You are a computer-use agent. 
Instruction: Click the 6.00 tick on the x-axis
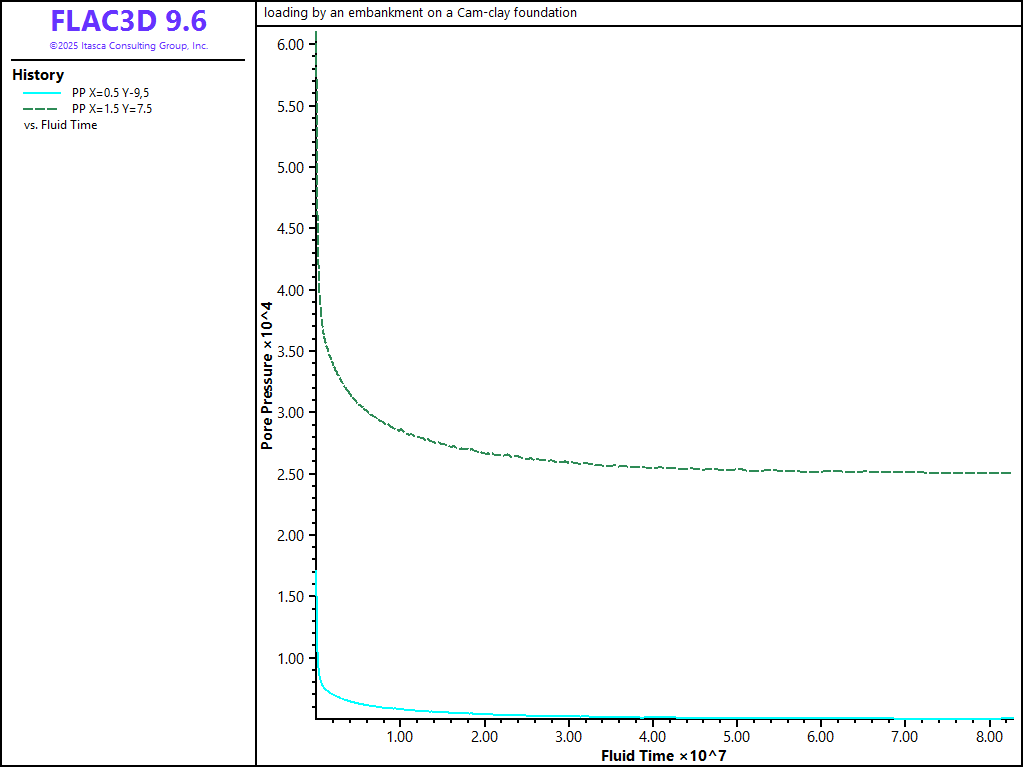(820, 737)
